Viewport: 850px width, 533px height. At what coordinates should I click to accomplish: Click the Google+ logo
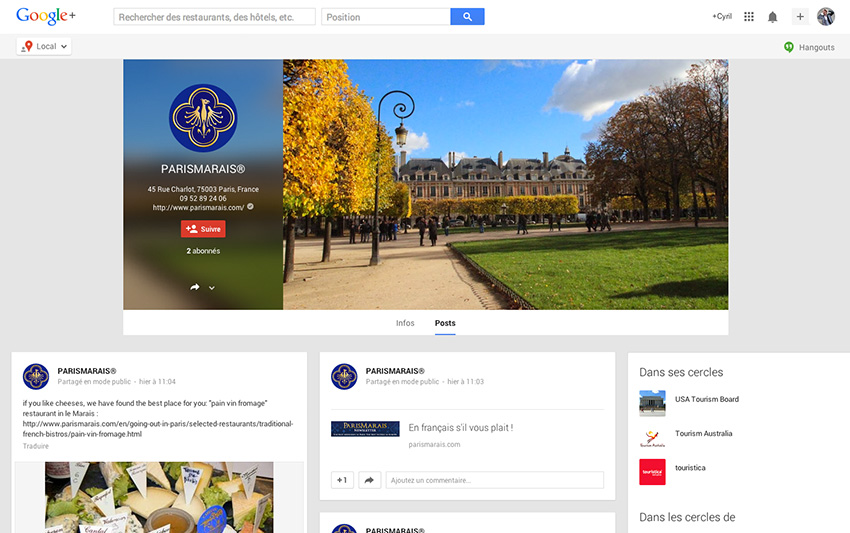pyautogui.click(x=46, y=16)
